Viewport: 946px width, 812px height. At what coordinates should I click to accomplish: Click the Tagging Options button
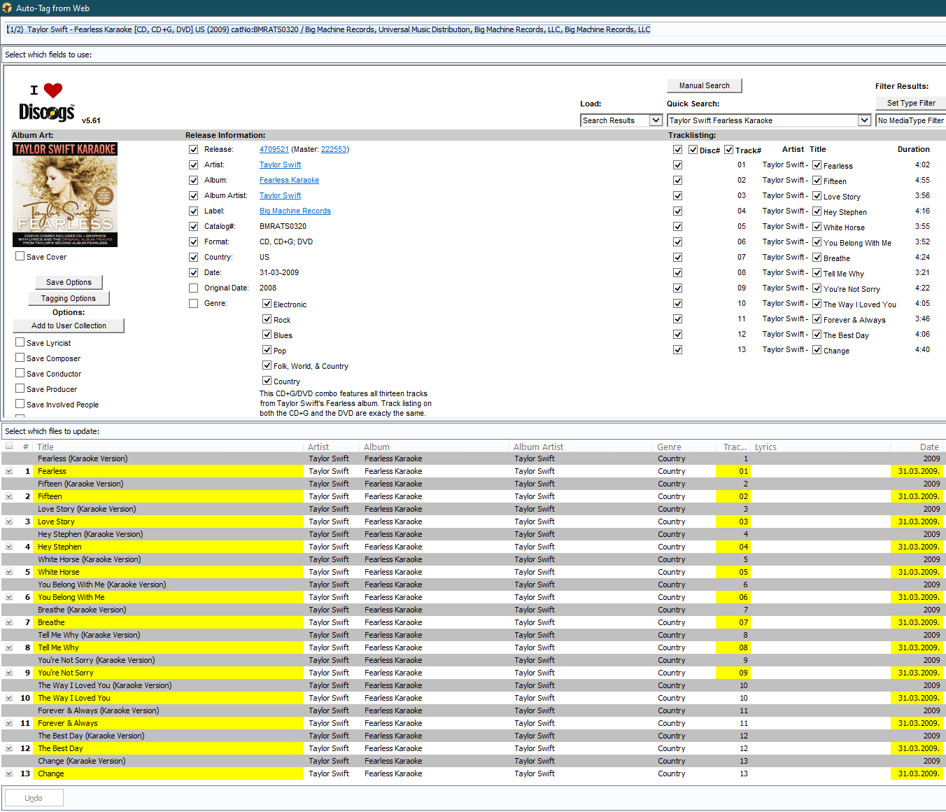(68, 298)
